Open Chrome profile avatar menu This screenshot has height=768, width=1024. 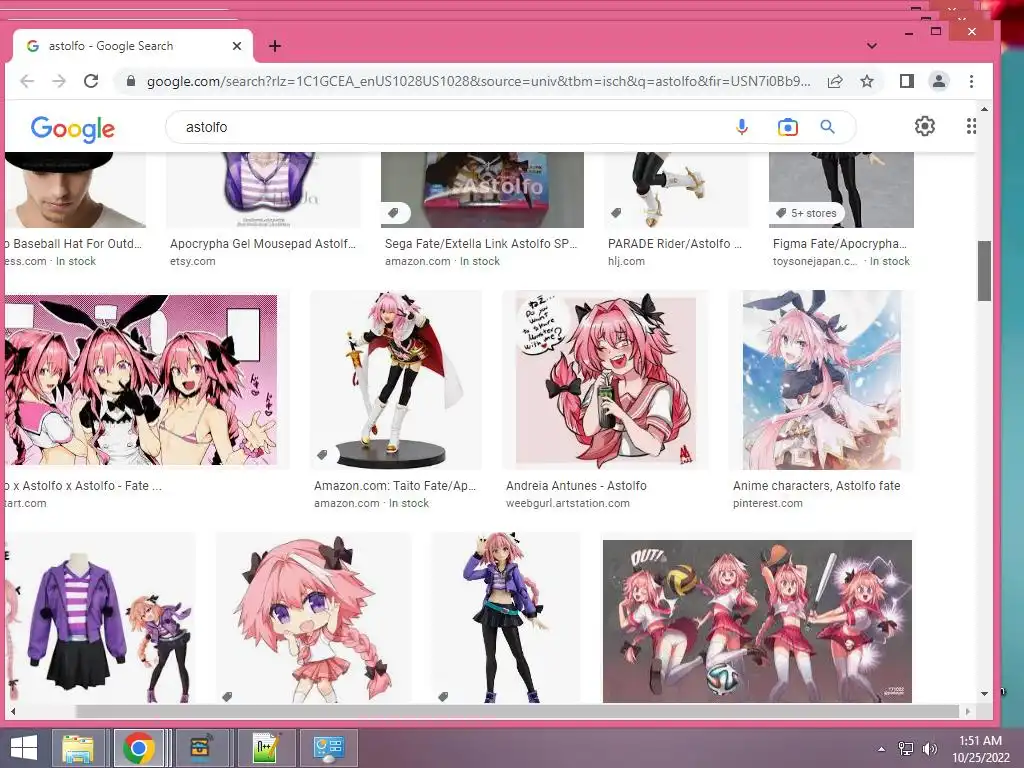pos(938,81)
